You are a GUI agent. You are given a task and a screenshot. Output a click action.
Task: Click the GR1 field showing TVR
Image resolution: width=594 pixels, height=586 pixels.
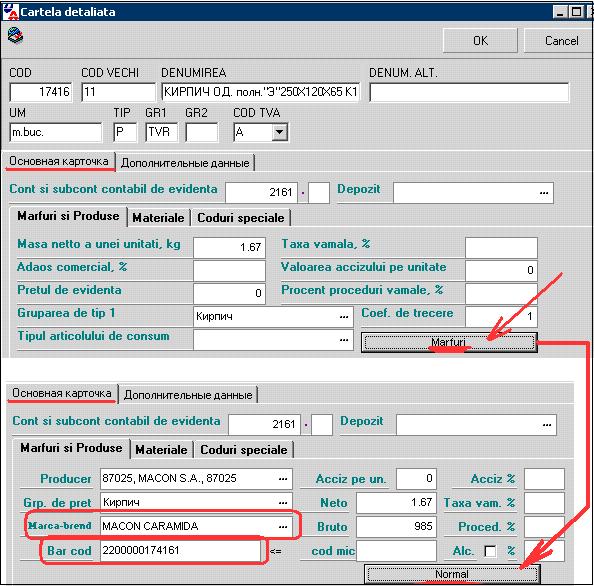tap(161, 132)
